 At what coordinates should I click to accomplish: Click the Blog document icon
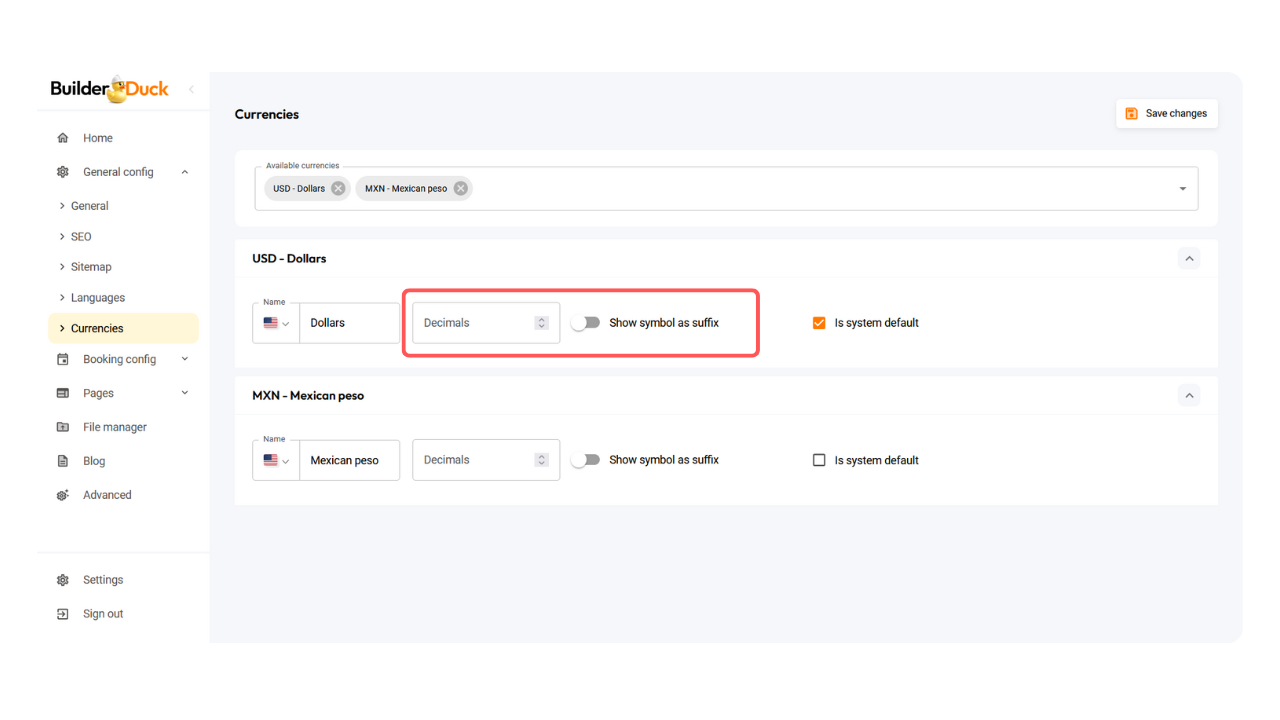pos(63,461)
